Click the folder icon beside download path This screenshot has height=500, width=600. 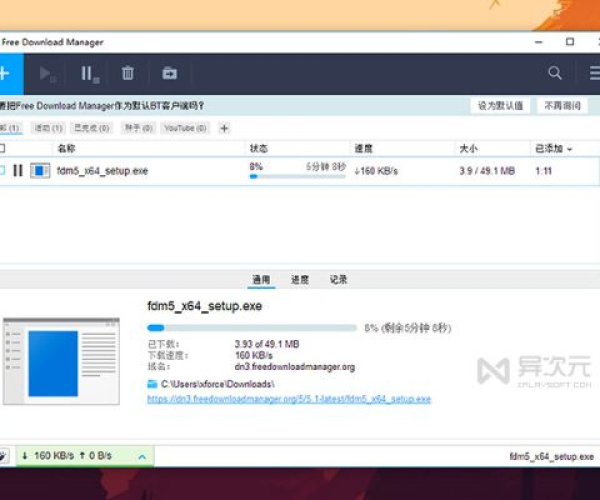[x=152, y=384]
